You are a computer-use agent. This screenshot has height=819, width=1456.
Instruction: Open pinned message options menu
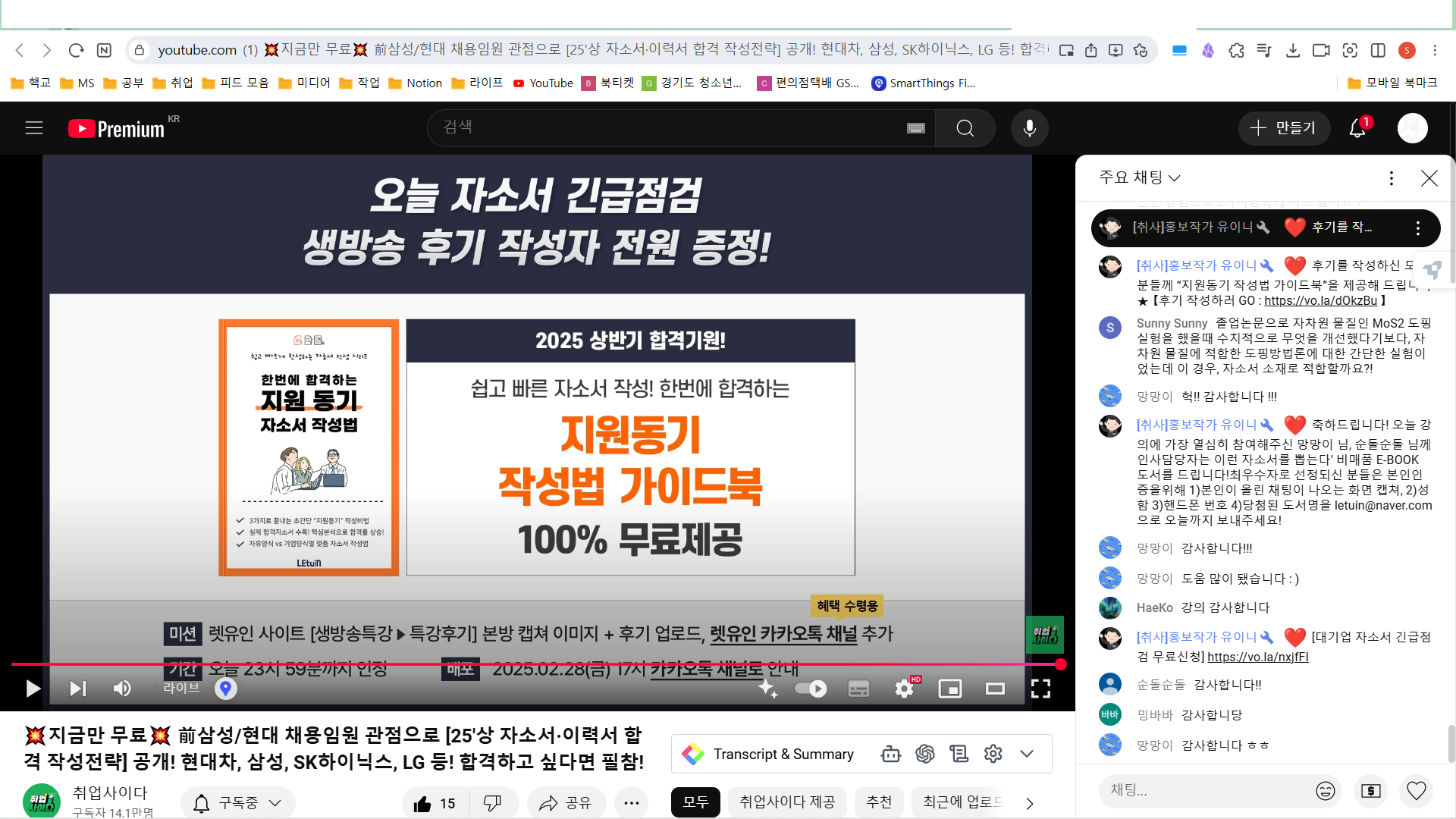coord(1417,228)
